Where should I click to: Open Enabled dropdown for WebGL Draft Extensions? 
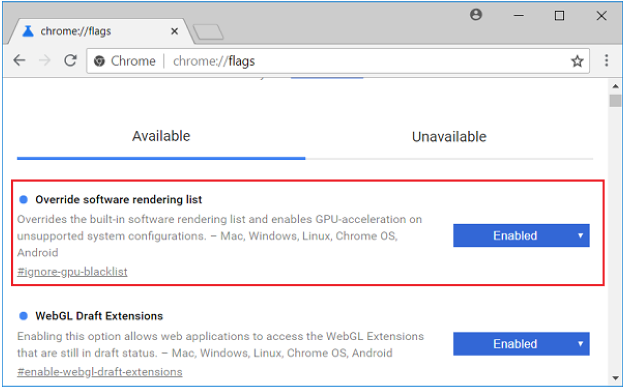click(x=521, y=344)
